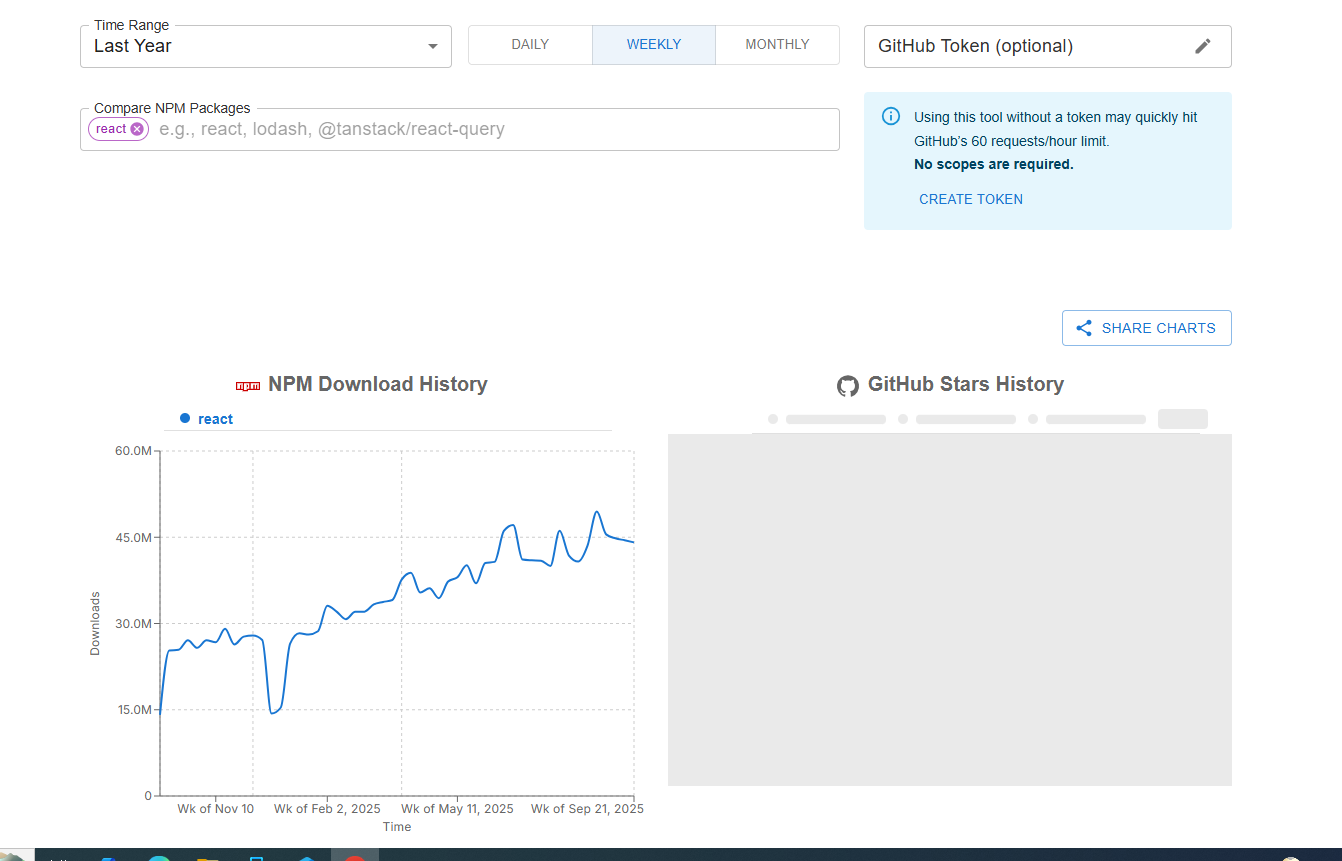Click the react label in the chart legend
Screen dimensions: 1342x861
coord(215,419)
